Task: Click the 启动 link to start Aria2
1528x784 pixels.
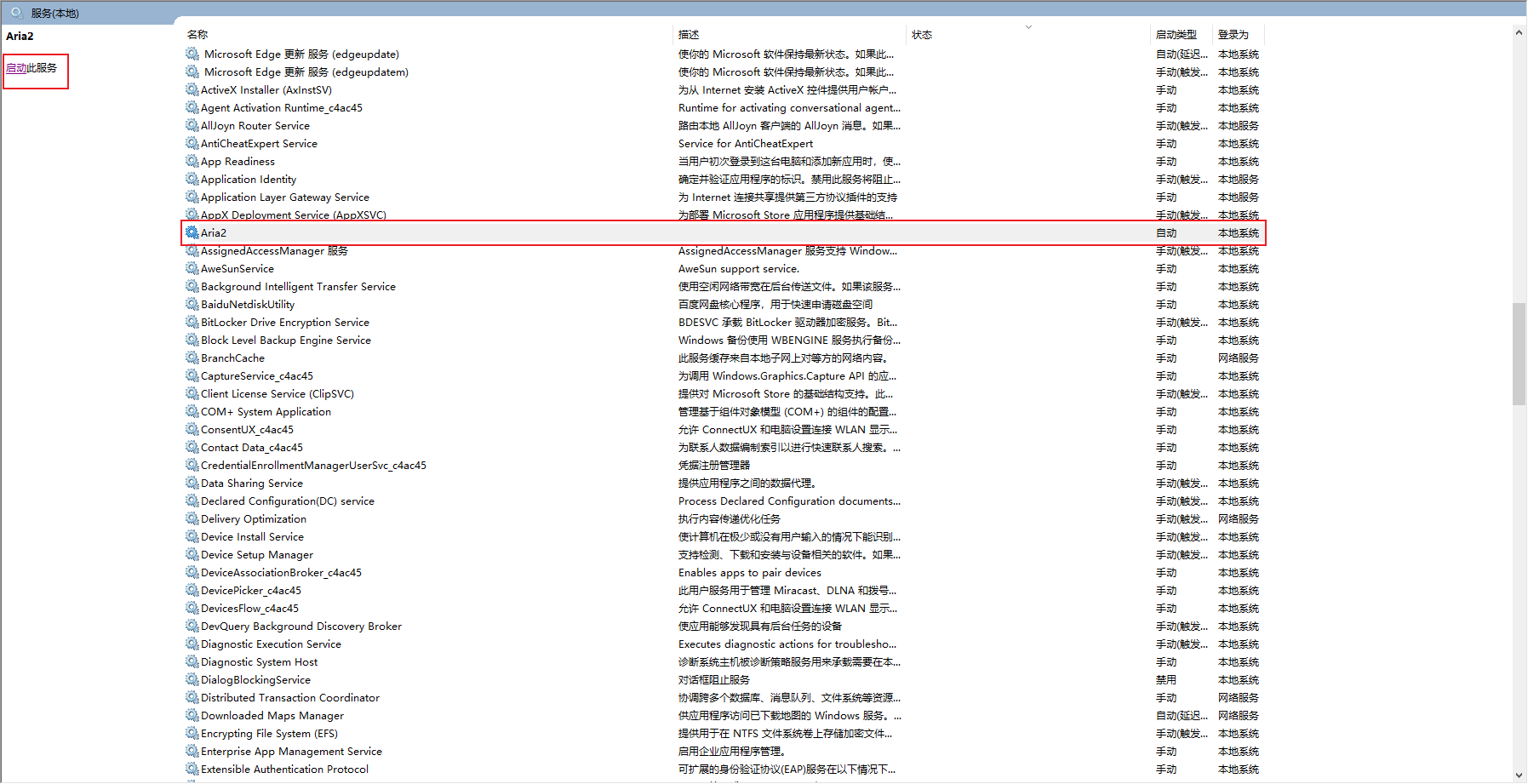Action: pos(16,68)
